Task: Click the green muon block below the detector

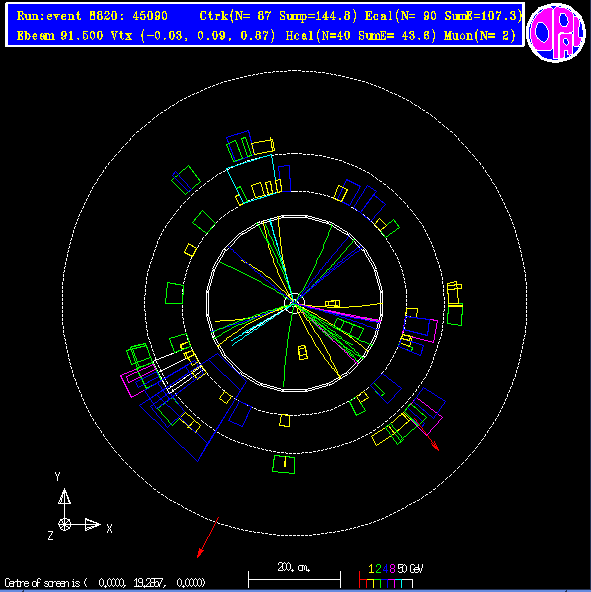Action: click(x=284, y=464)
